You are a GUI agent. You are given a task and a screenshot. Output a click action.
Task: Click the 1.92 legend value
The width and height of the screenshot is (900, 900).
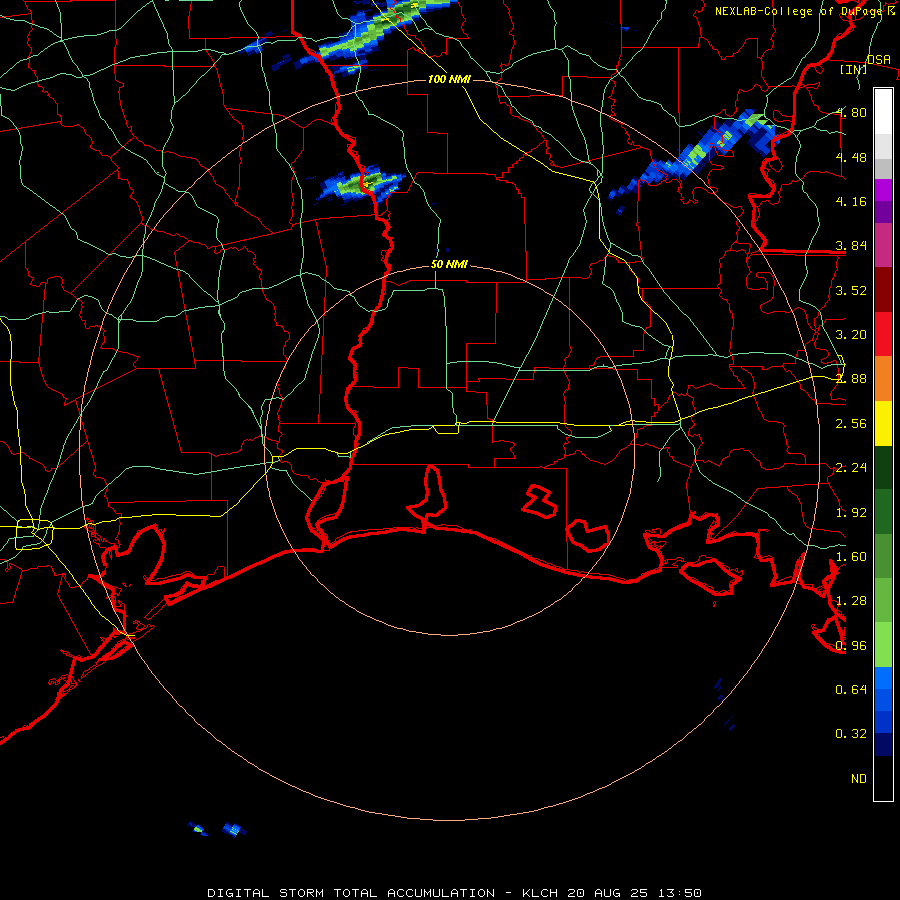[x=851, y=513]
